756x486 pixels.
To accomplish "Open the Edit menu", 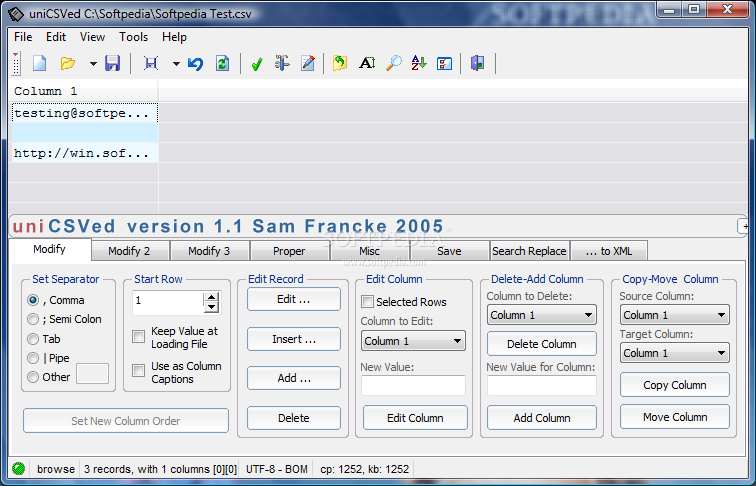I will 56,37.
